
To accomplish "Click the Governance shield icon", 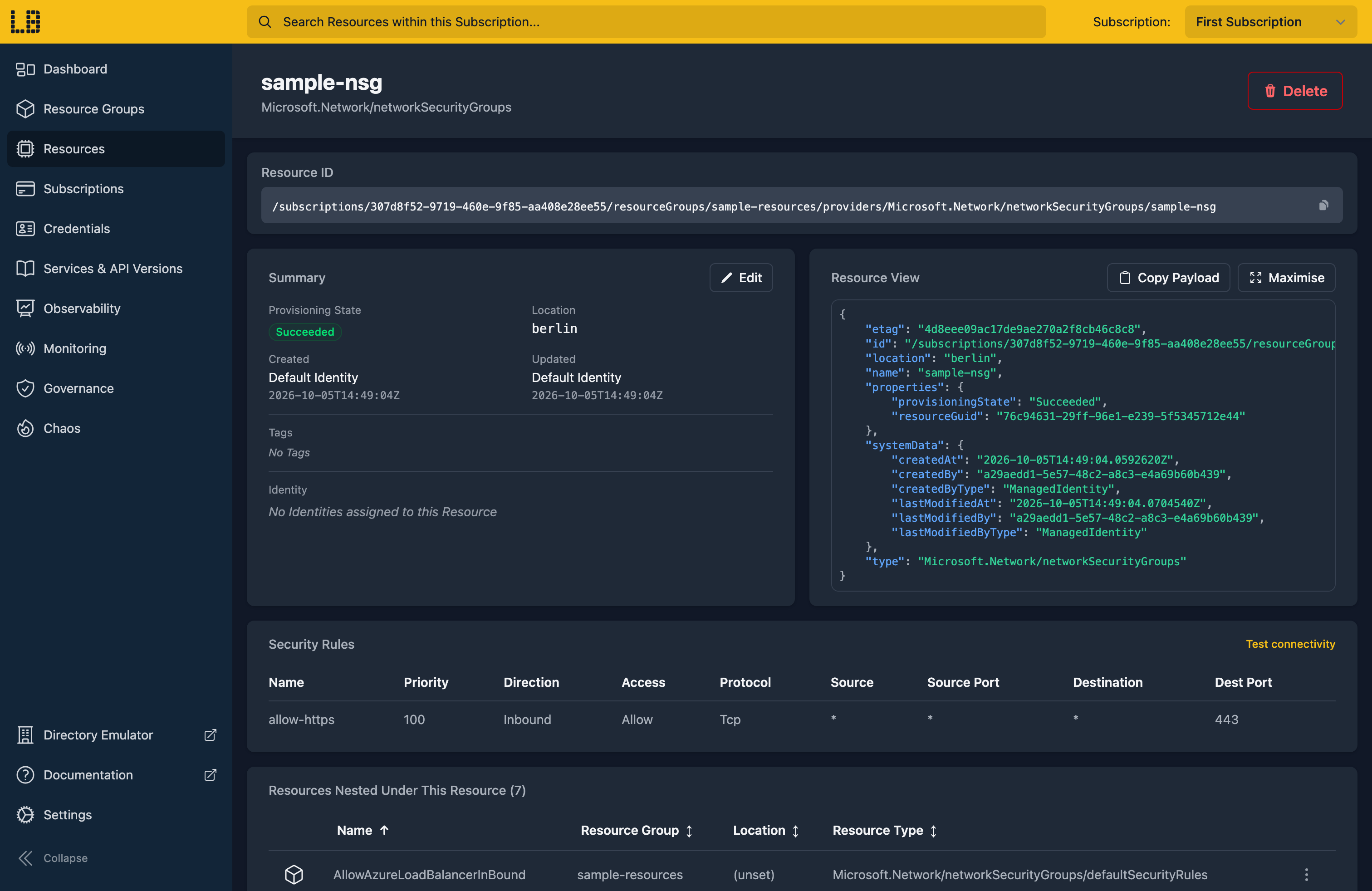I will (25, 388).
